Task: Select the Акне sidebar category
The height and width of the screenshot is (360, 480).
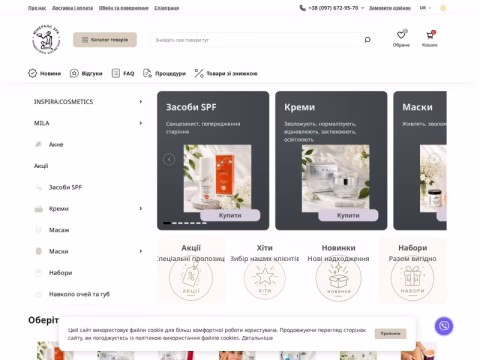Action: (x=56, y=144)
